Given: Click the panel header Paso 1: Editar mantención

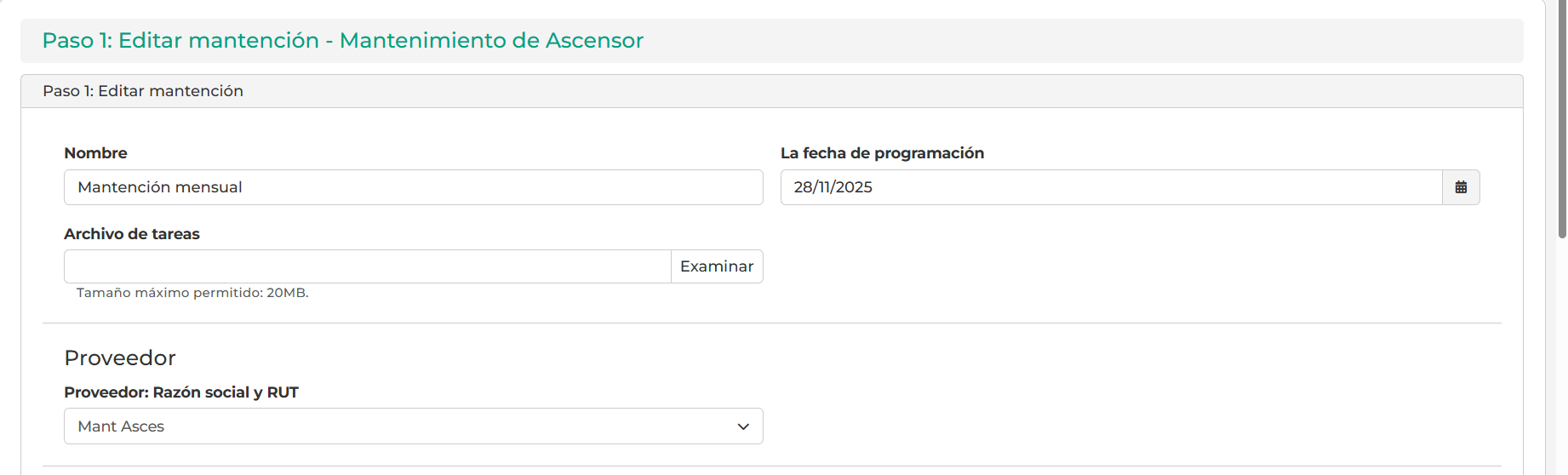Looking at the screenshot, I should pyautogui.click(x=143, y=91).
